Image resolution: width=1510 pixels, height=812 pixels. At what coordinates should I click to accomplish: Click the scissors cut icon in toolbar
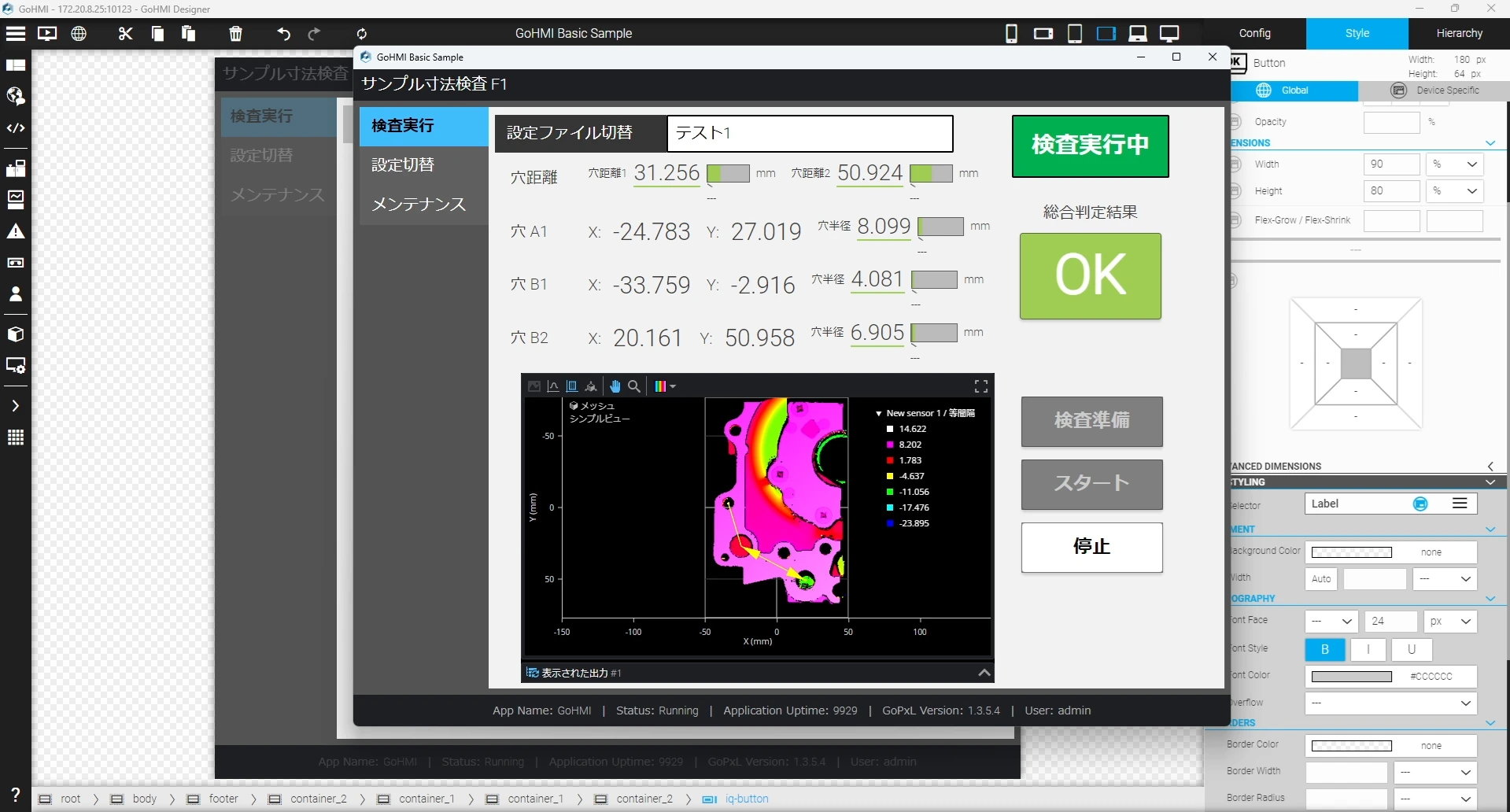click(125, 34)
